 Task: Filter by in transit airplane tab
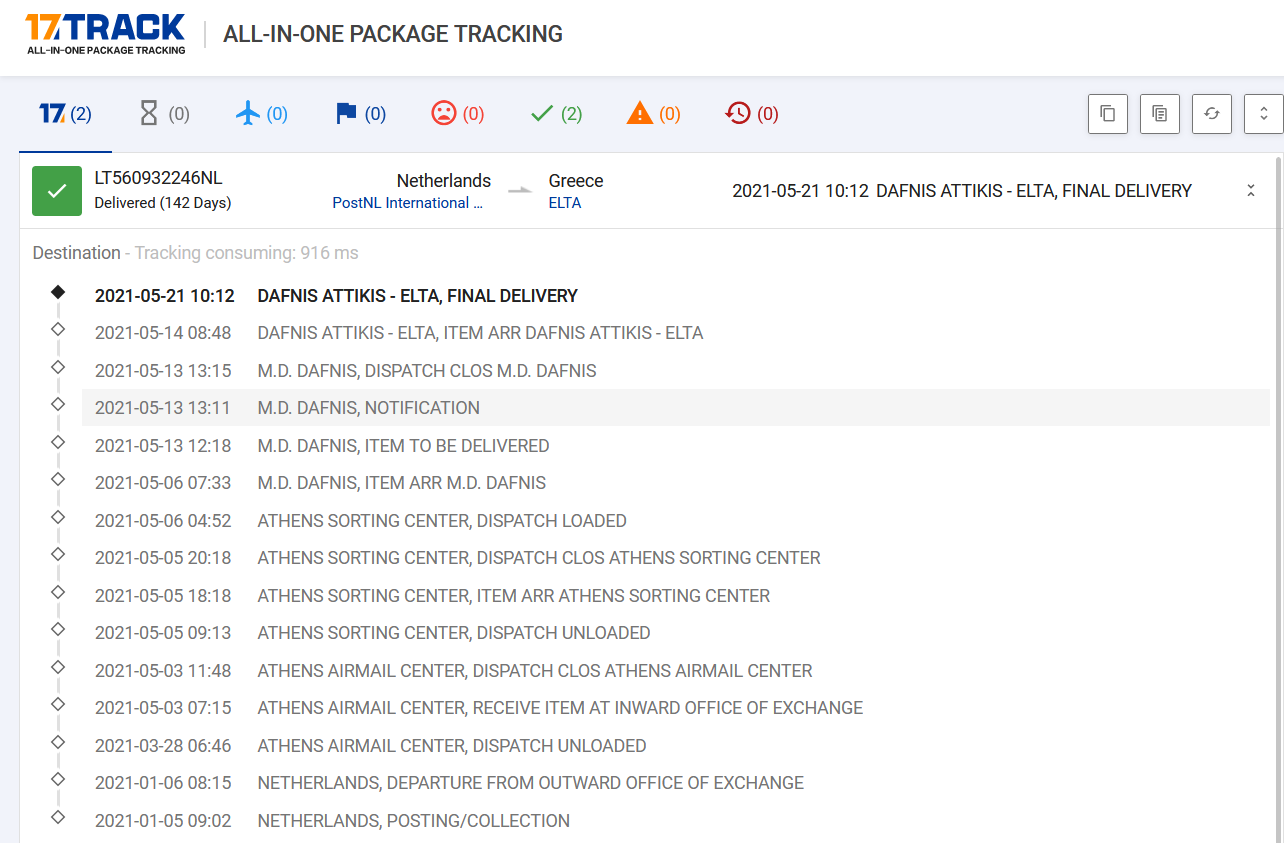pos(262,114)
